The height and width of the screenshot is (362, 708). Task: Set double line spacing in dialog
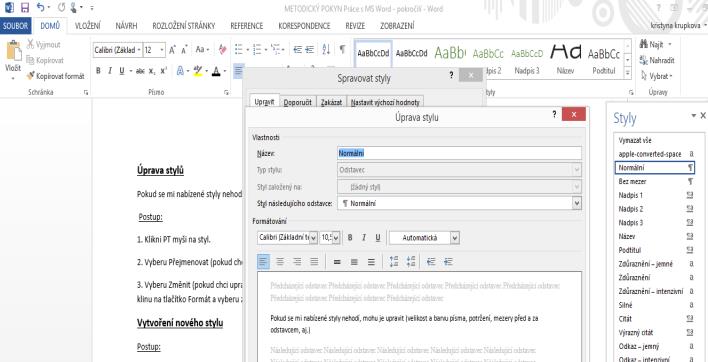point(371,262)
